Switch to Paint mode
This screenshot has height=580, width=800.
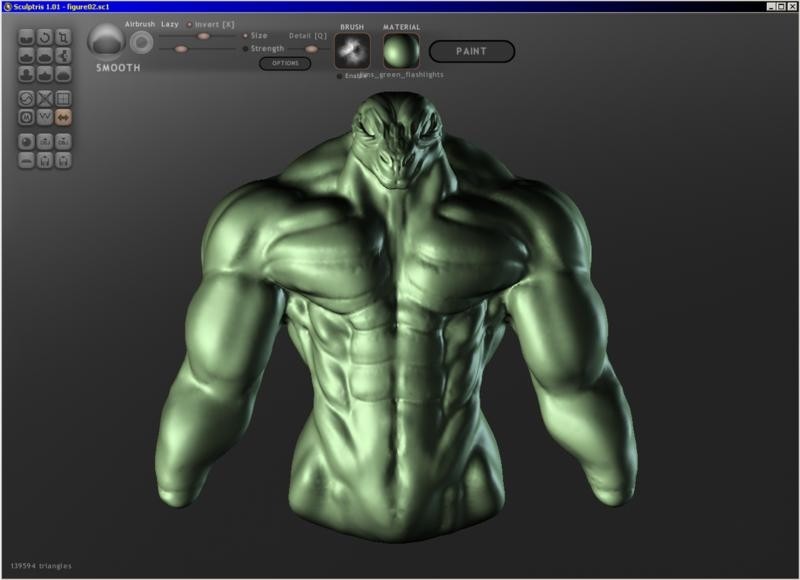[x=471, y=51]
